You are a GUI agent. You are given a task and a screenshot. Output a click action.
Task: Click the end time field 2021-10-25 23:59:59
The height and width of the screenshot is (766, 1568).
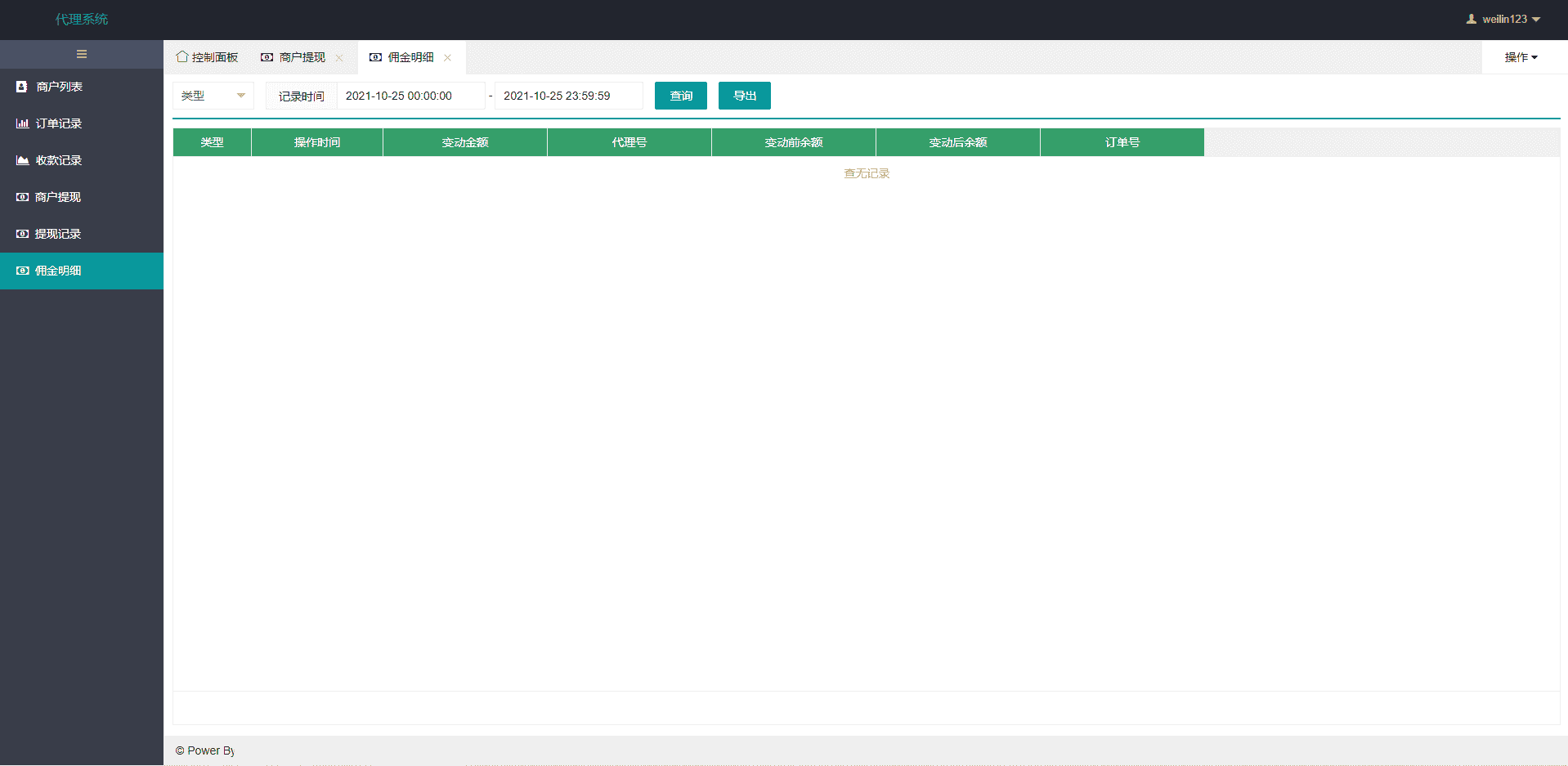[x=568, y=96]
